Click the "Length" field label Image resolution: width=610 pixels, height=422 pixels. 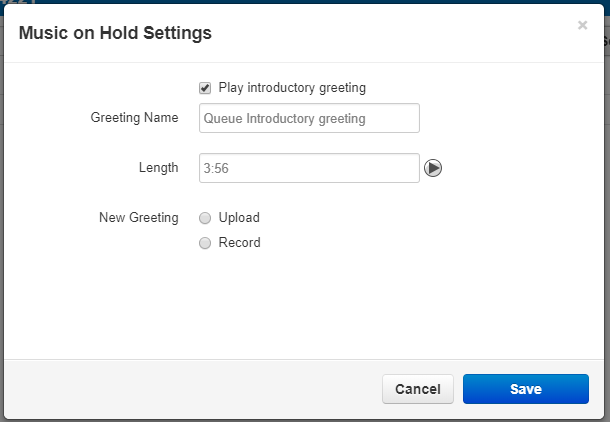tap(158, 168)
